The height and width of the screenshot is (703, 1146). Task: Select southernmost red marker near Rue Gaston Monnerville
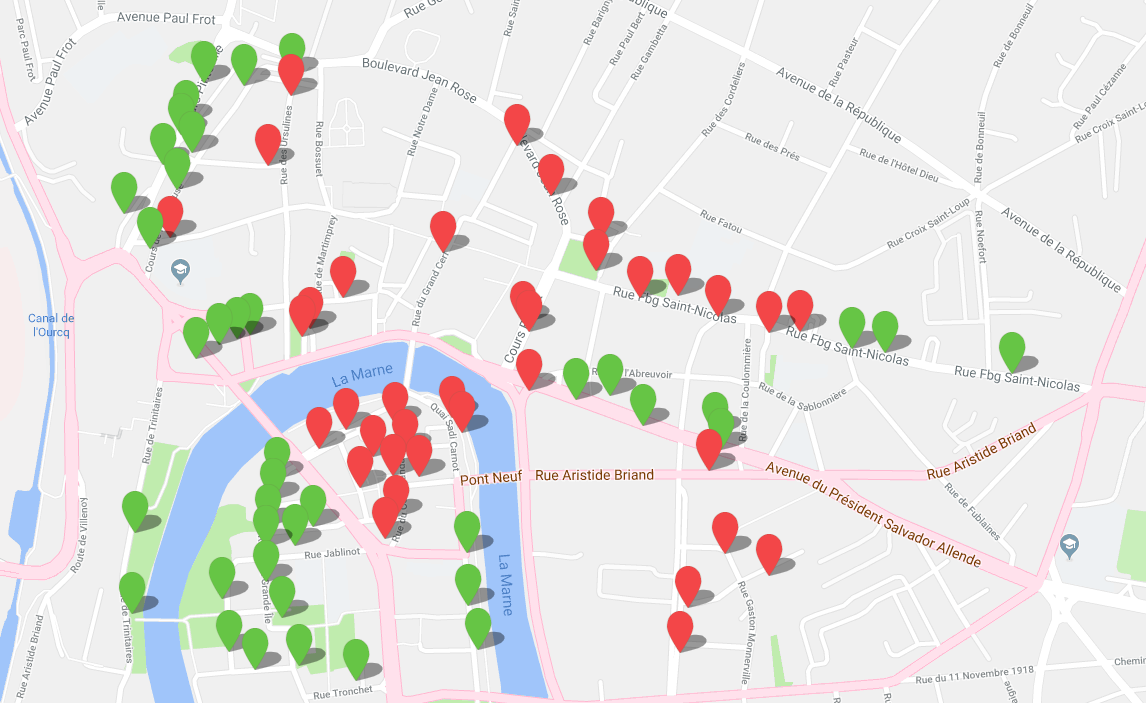pyautogui.click(x=680, y=629)
